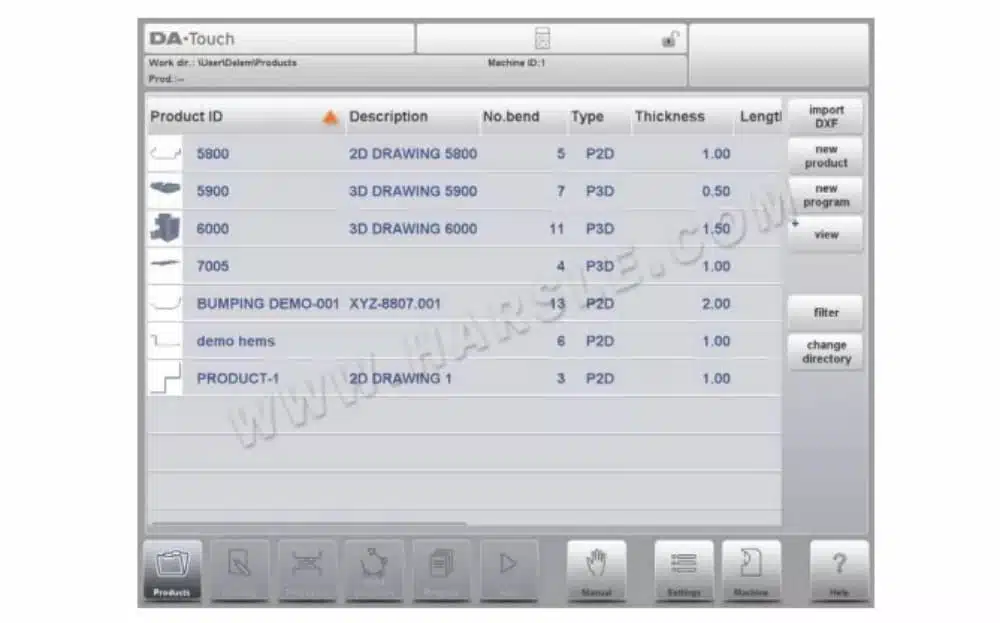The image size is (1000, 623).
Task: Click the padlock key-lock icon
Action: coord(670,40)
